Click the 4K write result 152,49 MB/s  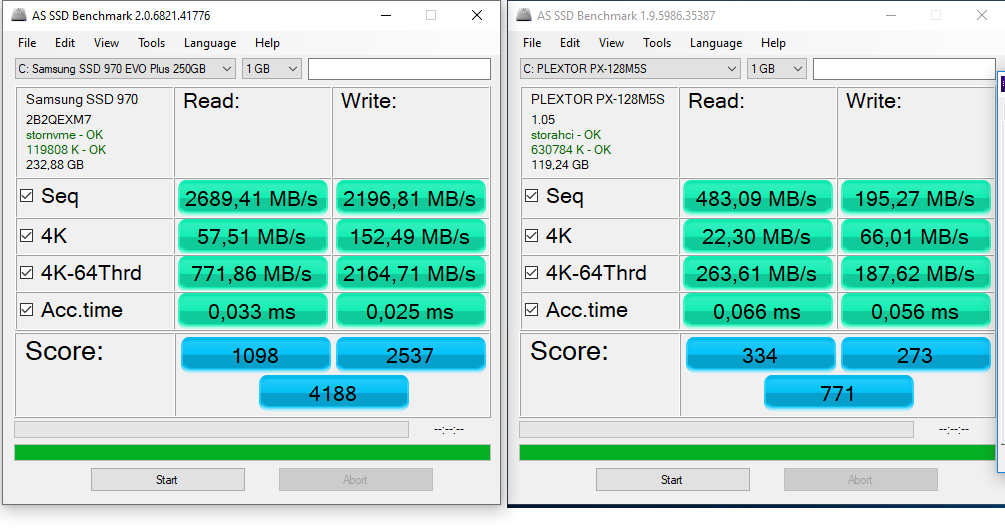point(411,236)
